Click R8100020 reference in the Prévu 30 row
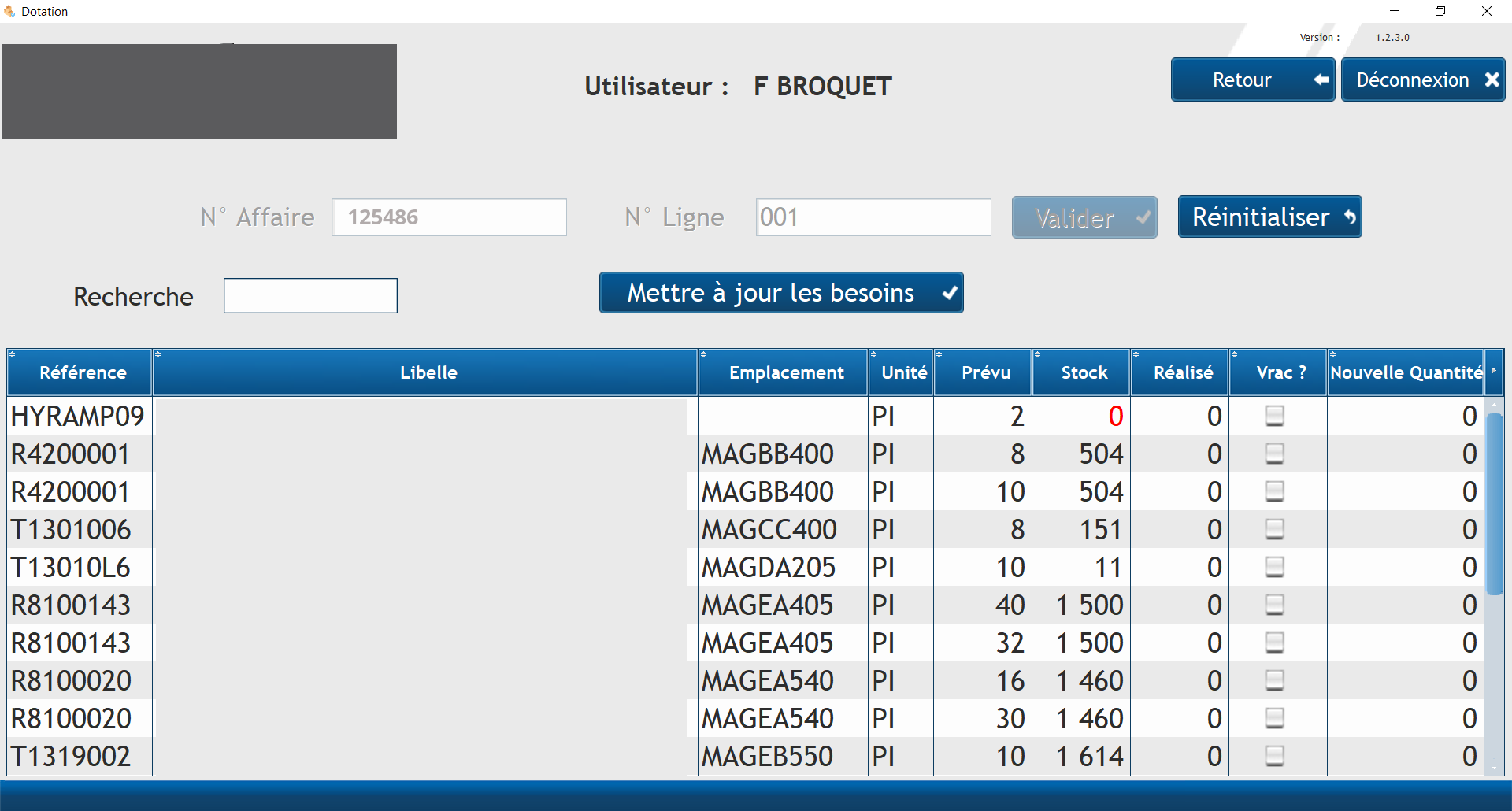1512x811 pixels. click(80, 718)
